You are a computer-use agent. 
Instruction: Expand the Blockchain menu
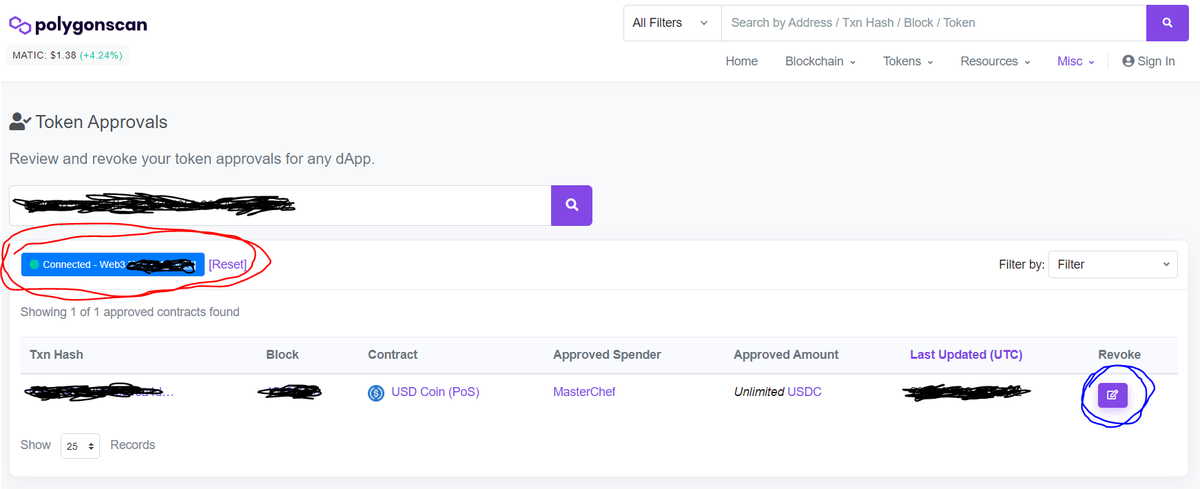coord(820,61)
